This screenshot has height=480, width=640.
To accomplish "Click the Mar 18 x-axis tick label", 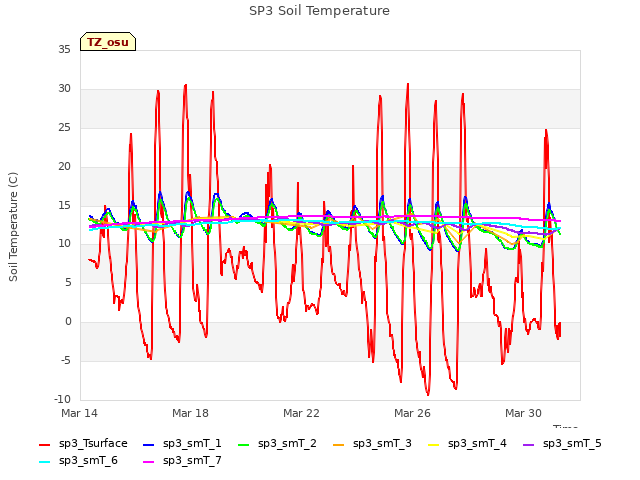I will click(190, 413).
